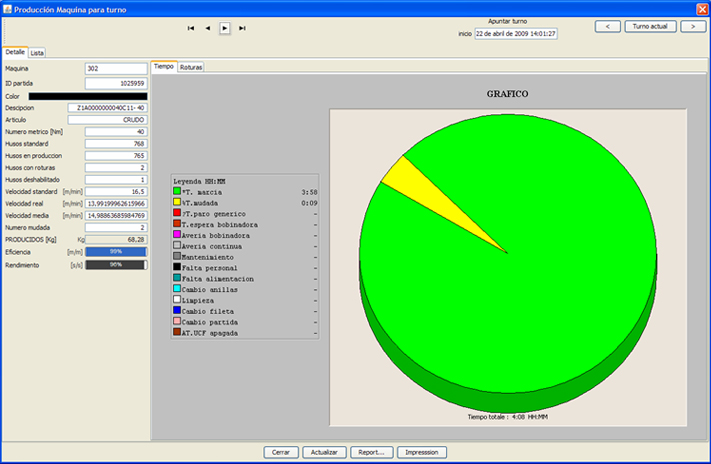Viewport: 711px width, 464px height.
Task: Click blue Cambio fileta swatch
Action: [177, 310]
